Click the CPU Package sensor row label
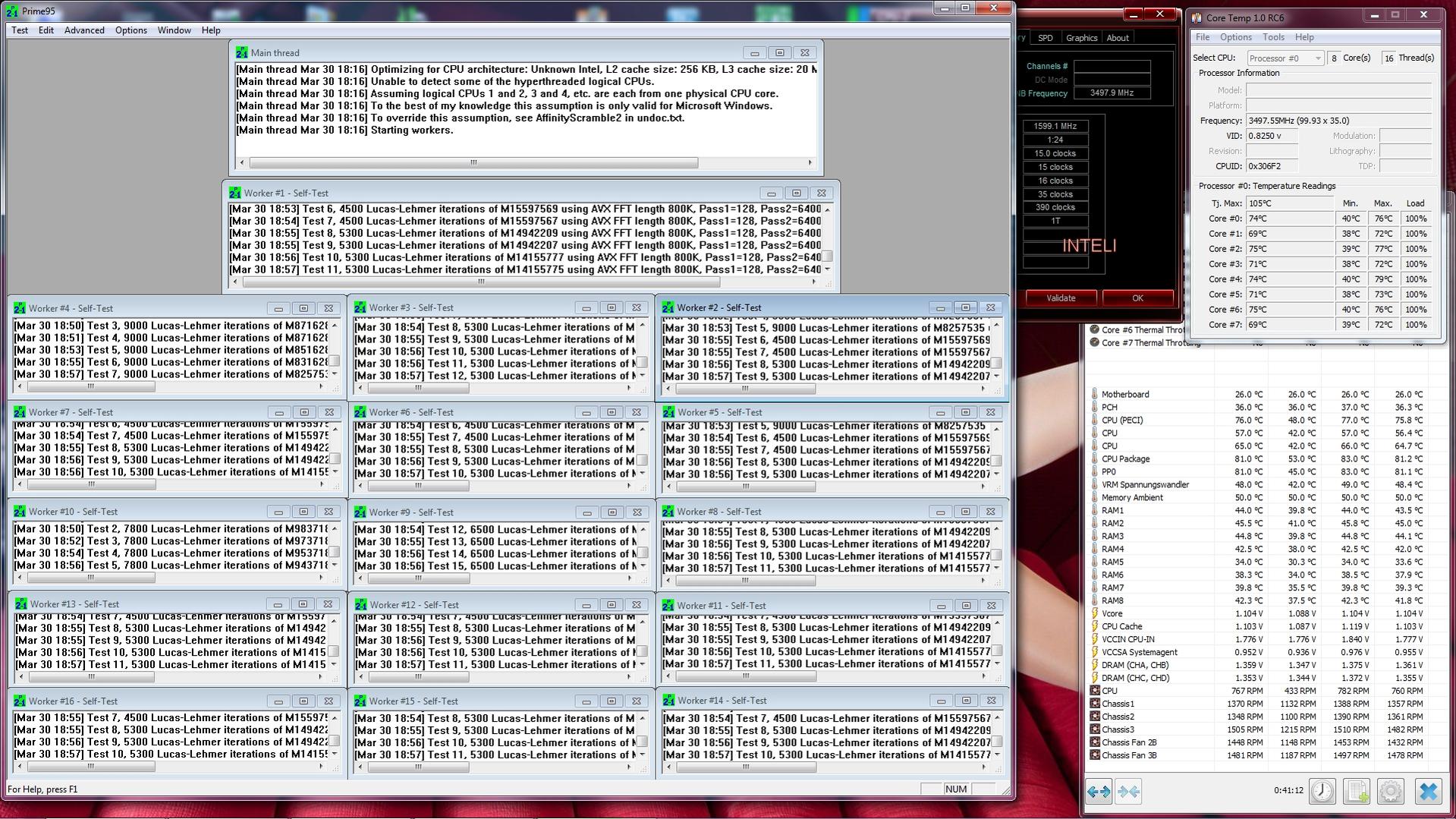Screen dimensions: 1456x819 pyautogui.click(x=1125, y=459)
